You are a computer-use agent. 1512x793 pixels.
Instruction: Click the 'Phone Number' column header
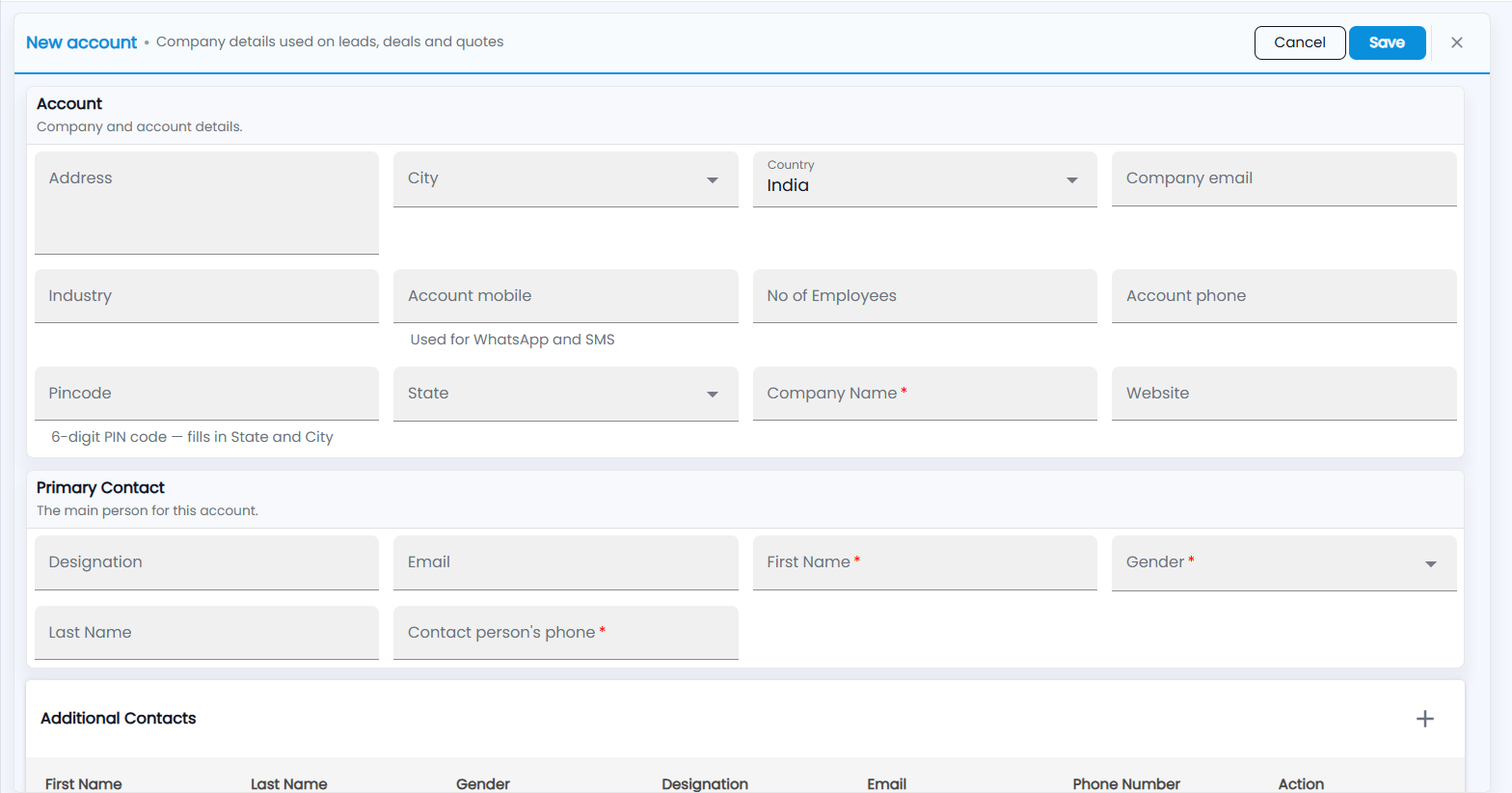click(1126, 783)
